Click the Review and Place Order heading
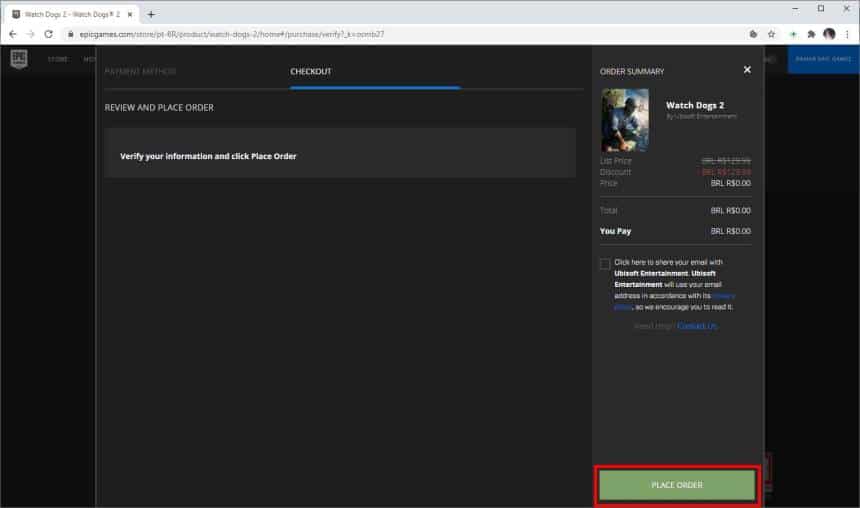Viewport: 860px width, 508px height. [159, 108]
